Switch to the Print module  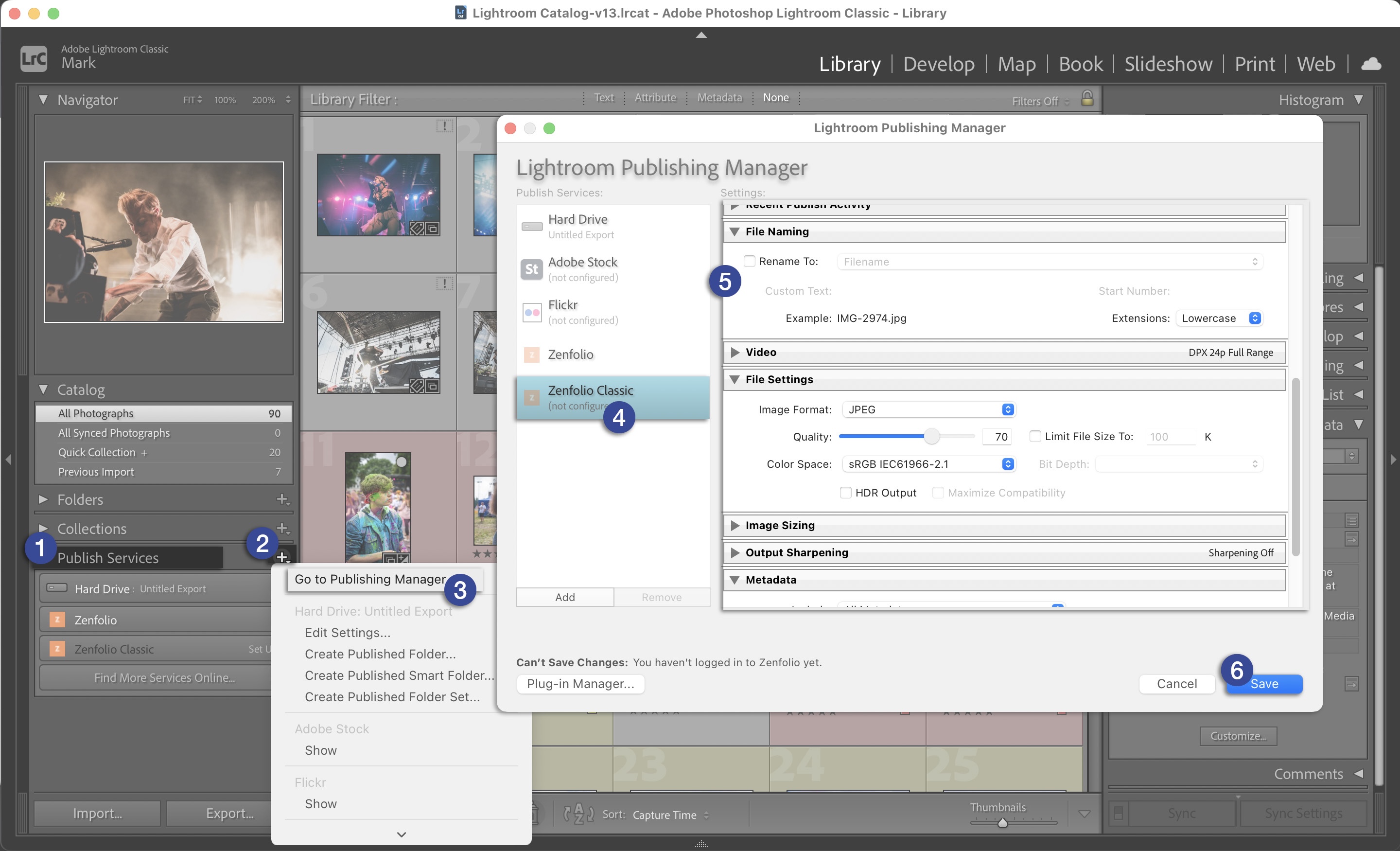click(x=1255, y=64)
